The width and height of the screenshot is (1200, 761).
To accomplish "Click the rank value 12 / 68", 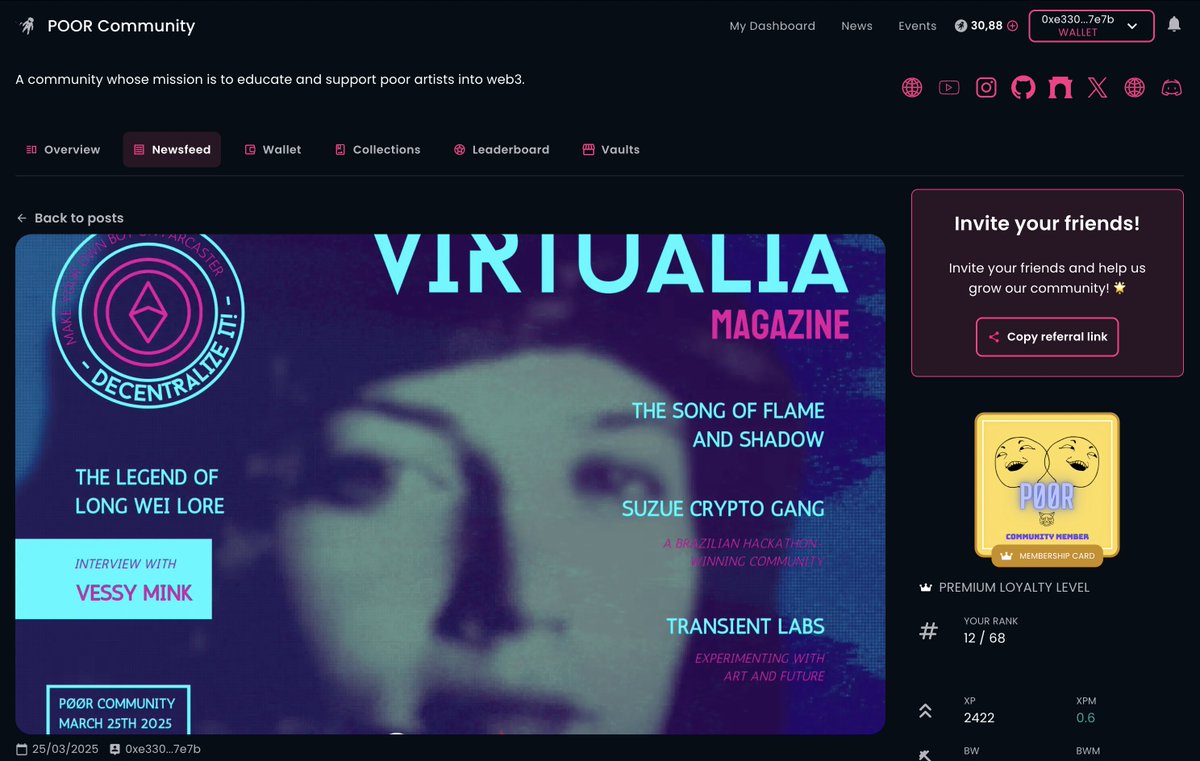I will pos(985,638).
